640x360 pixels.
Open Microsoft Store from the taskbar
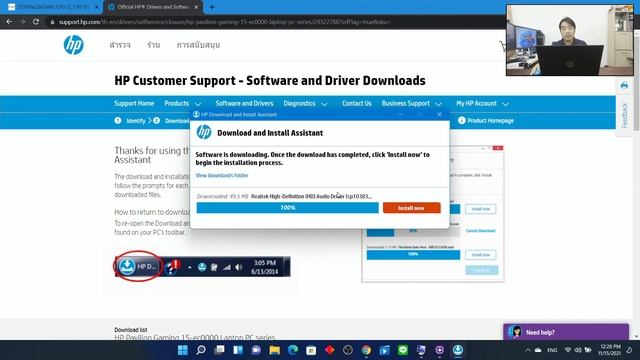311,350
